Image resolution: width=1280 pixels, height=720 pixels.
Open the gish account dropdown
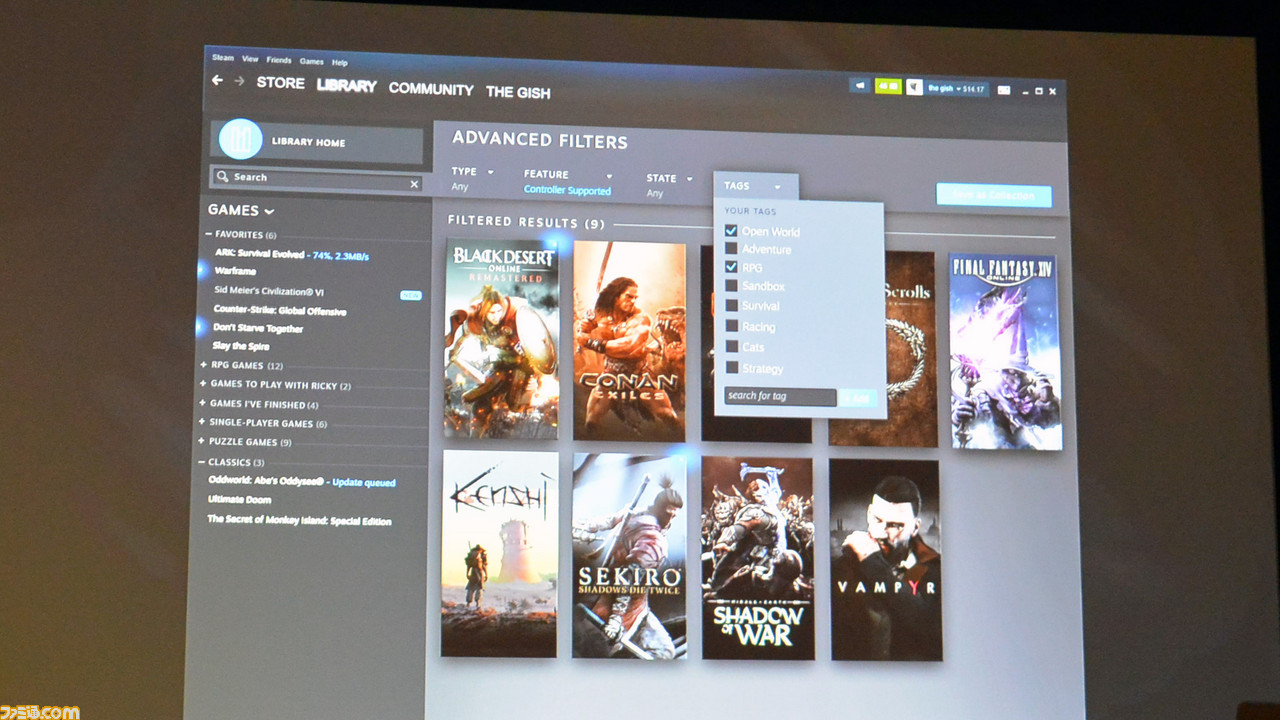tap(957, 89)
